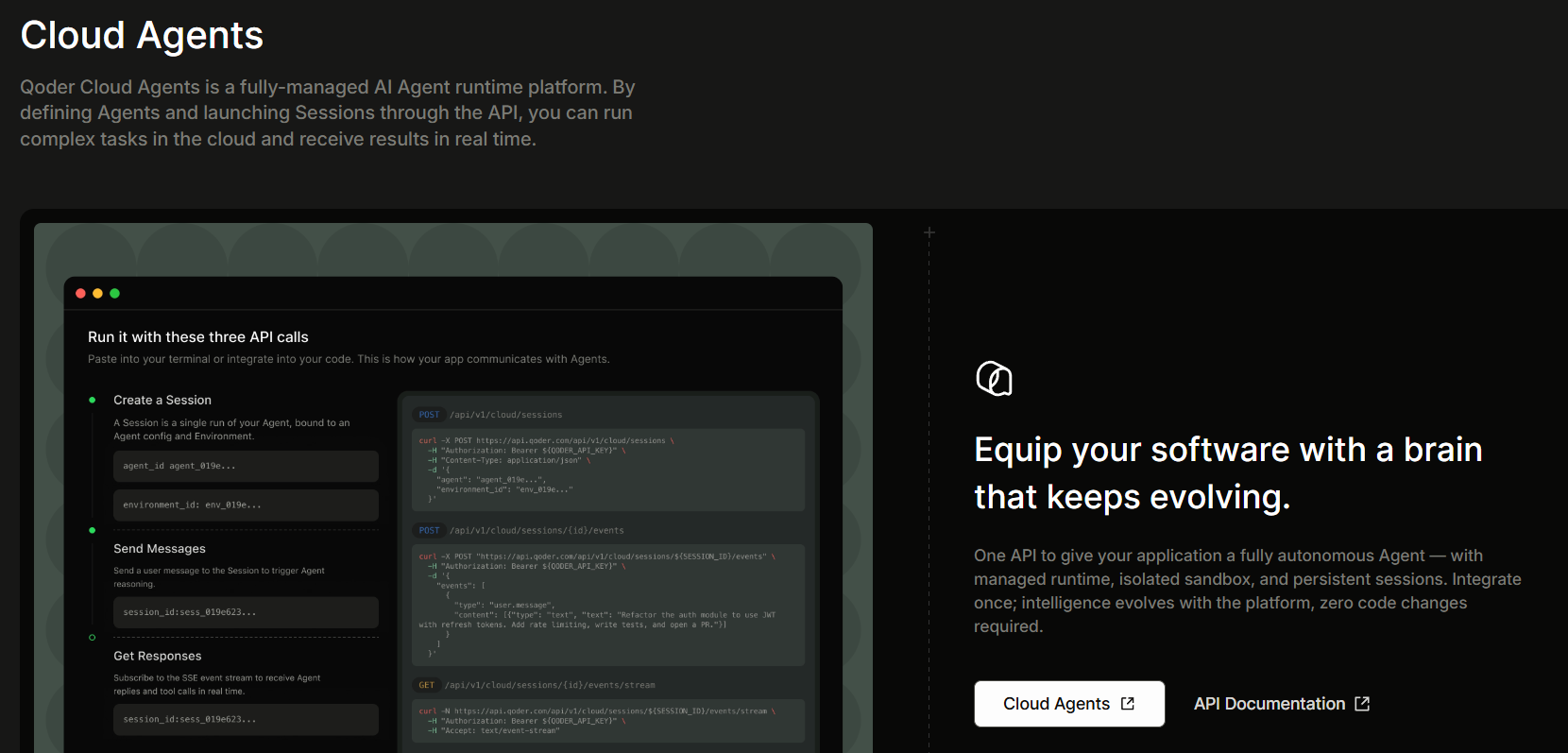The width and height of the screenshot is (1568, 753).
Task: Click the plus marker atop the dashed divider
Action: (x=929, y=232)
